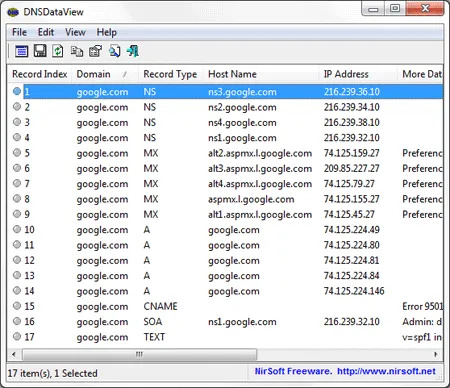This screenshot has height=388, width=450.
Task: Click the bullet icon of record 15
Action: (x=17, y=306)
